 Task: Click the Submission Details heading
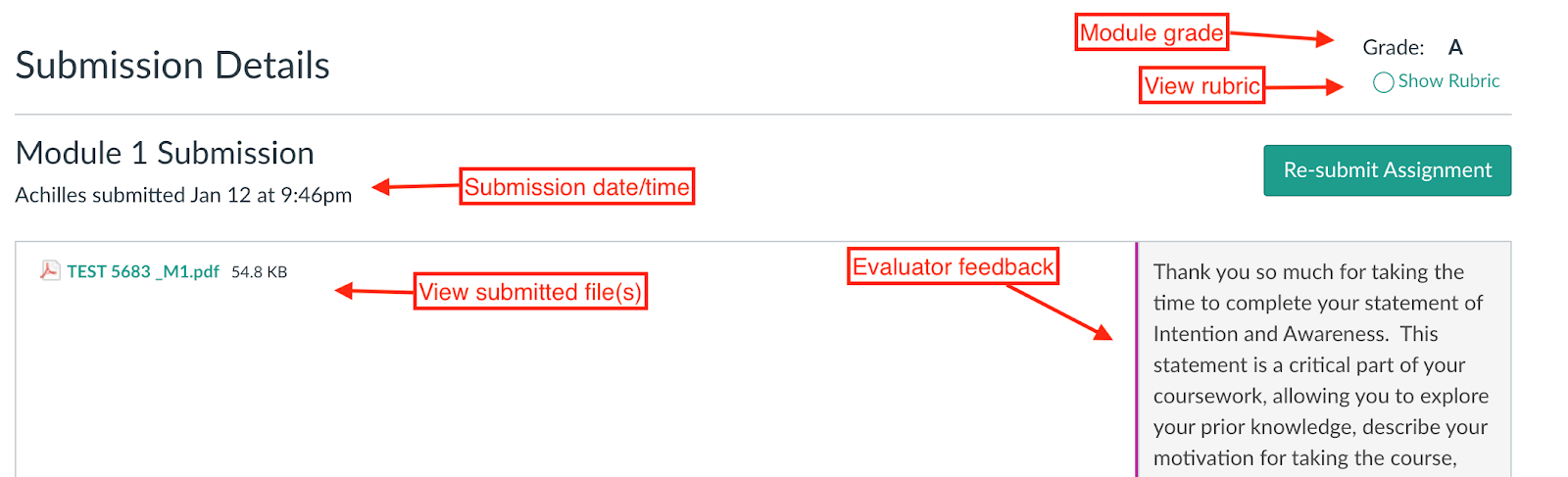[x=172, y=66]
